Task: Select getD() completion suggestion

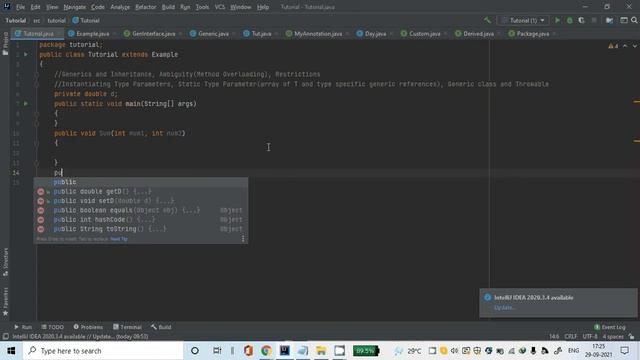Action: click(x=141, y=191)
